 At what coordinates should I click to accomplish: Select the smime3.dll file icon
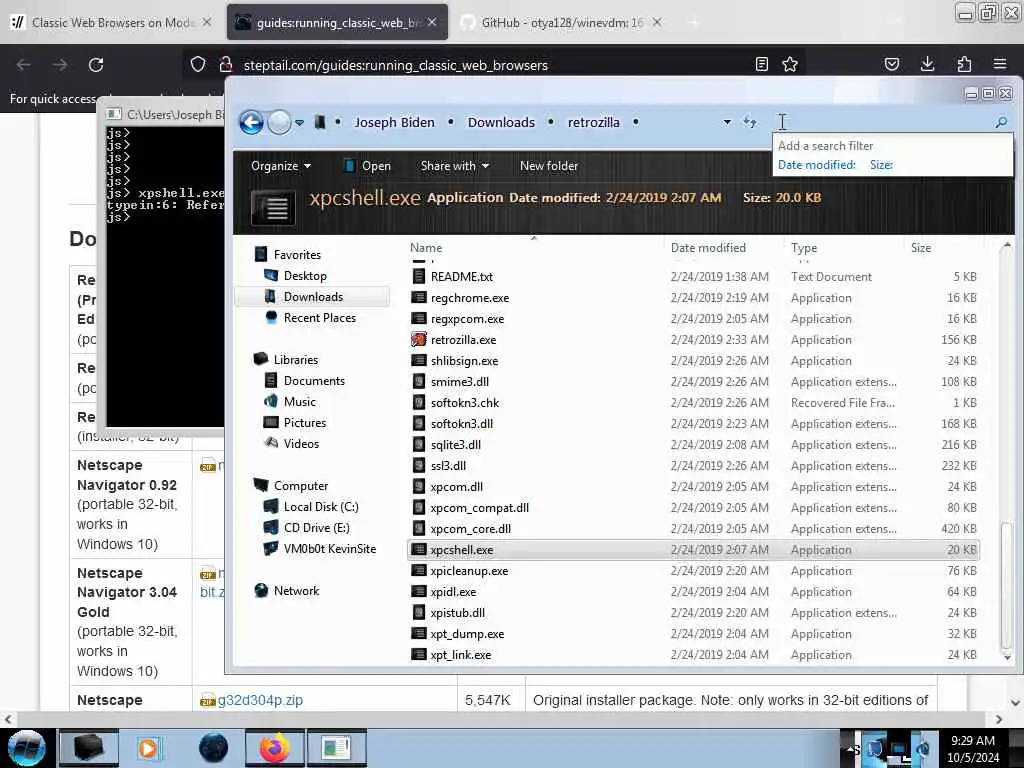[419, 381]
